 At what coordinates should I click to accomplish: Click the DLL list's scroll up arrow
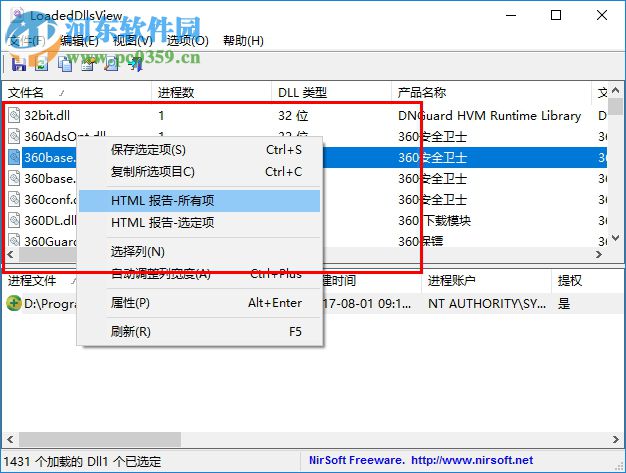click(x=616, y=90)
